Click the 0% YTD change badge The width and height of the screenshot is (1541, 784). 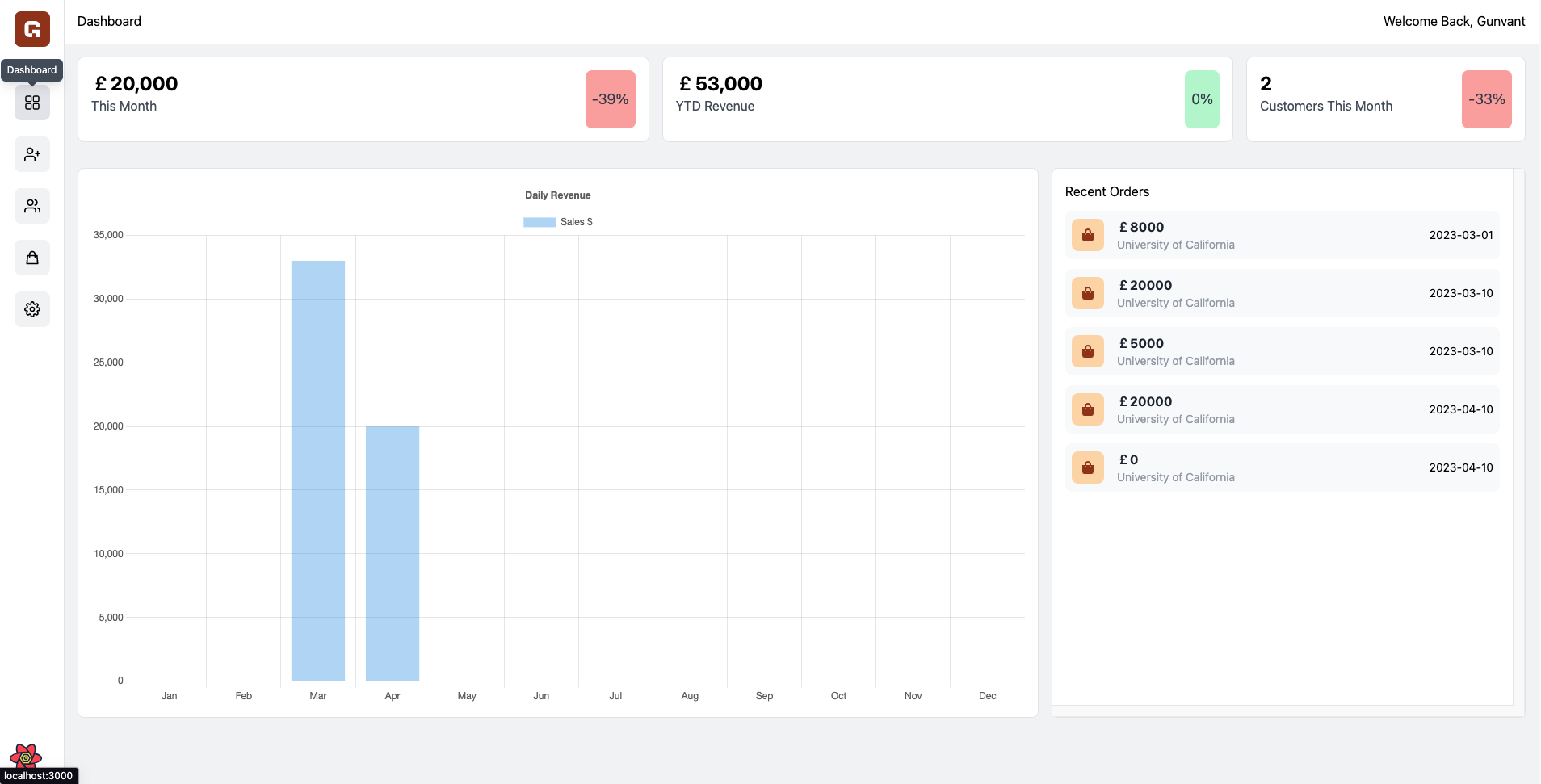click(1202, 99)
